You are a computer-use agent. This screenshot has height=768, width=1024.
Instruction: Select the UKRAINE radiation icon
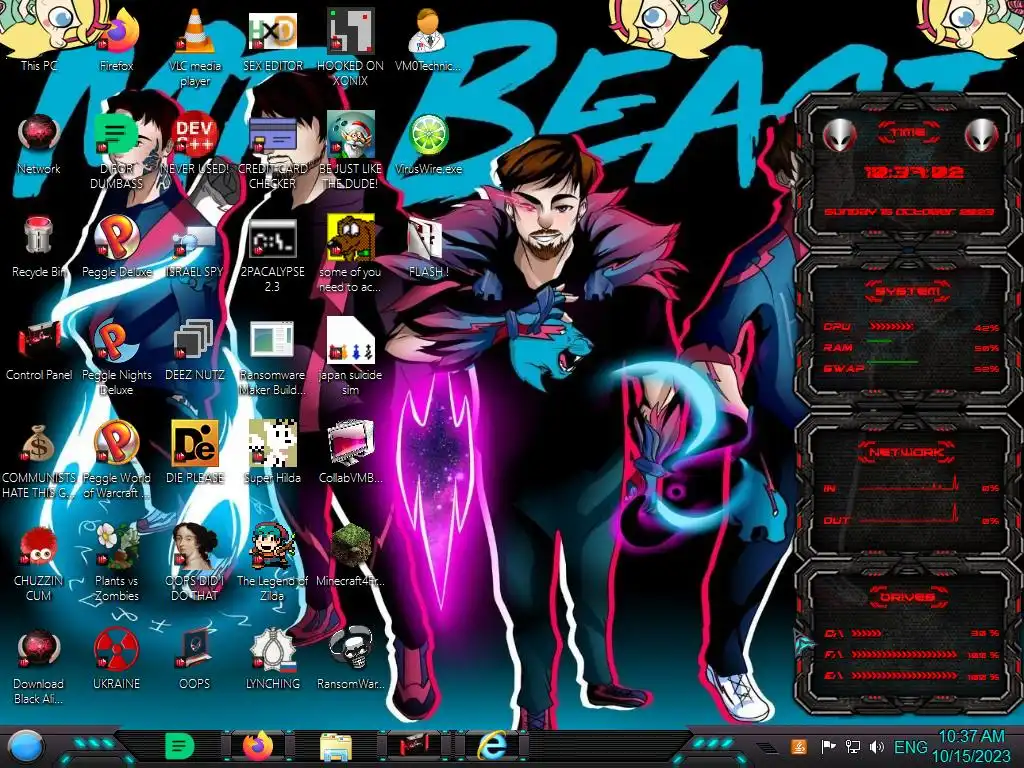click(117, 660)
